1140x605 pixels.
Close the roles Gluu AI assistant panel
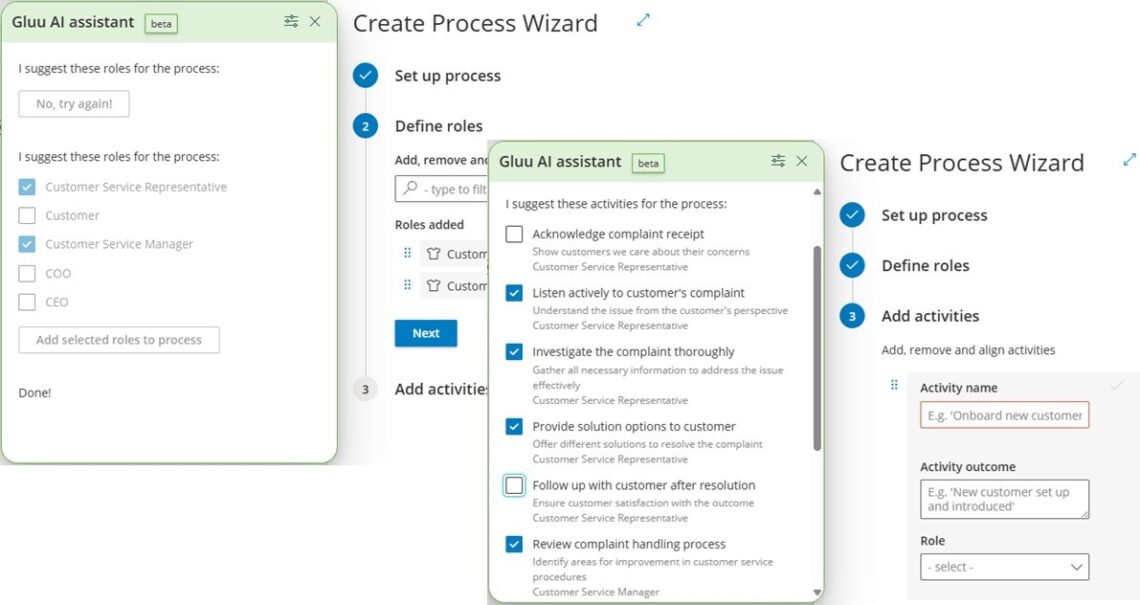click(x=315, y=21)
